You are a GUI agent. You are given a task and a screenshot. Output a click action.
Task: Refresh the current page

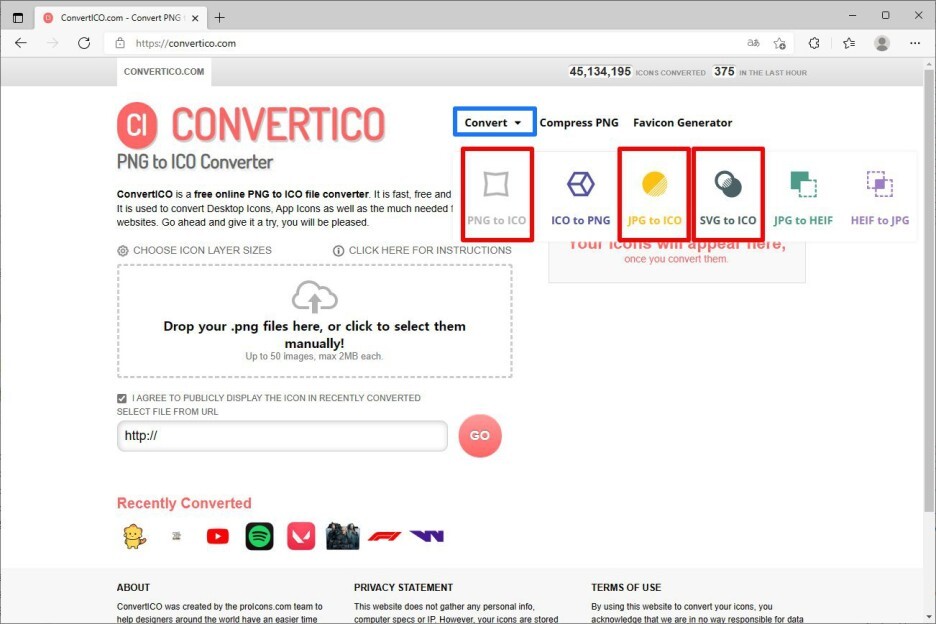point(84,43)
